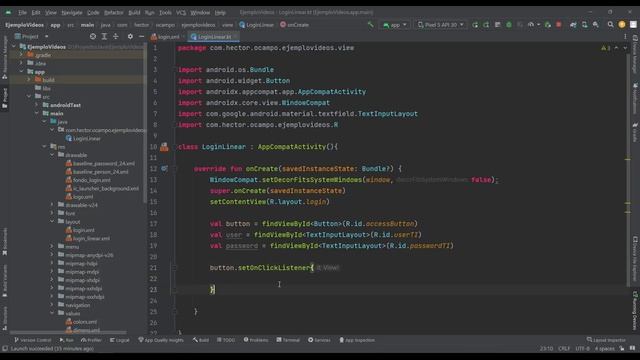This screenshot has height=360, width=640.
Task: Open the Logcat tool window
Action: [x=120, y=340]
